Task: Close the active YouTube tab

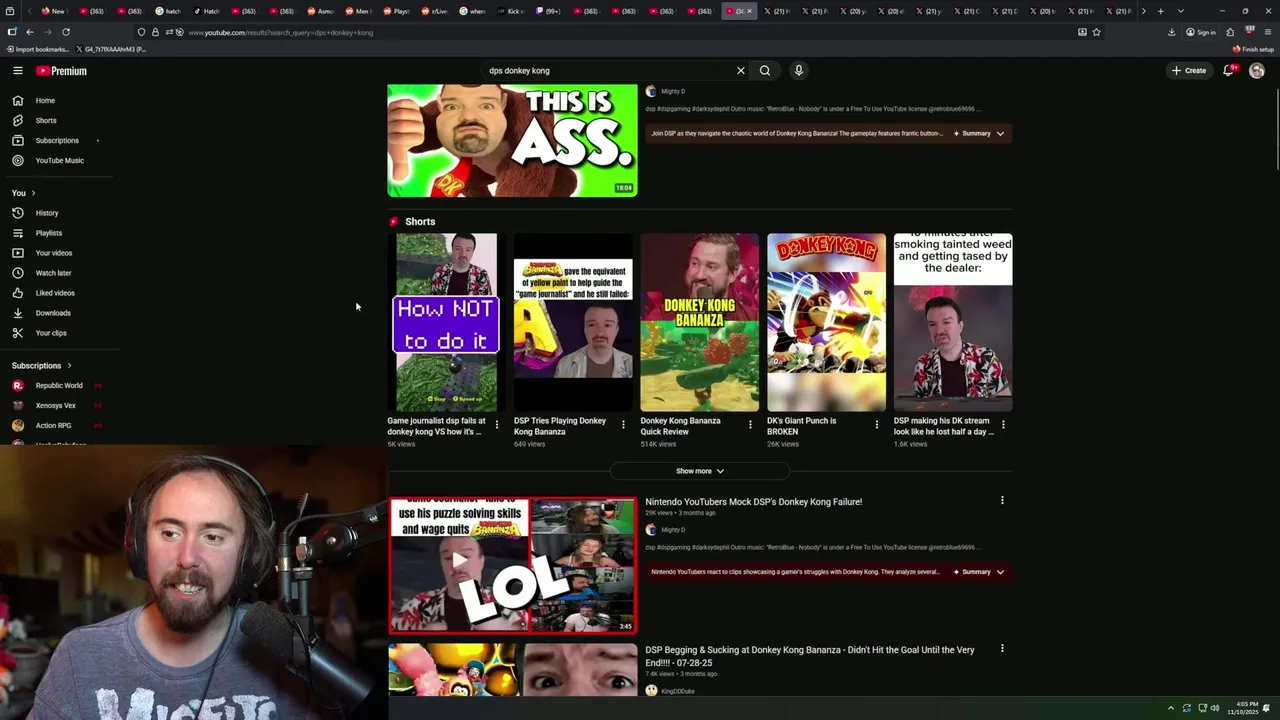Action: 749,11
